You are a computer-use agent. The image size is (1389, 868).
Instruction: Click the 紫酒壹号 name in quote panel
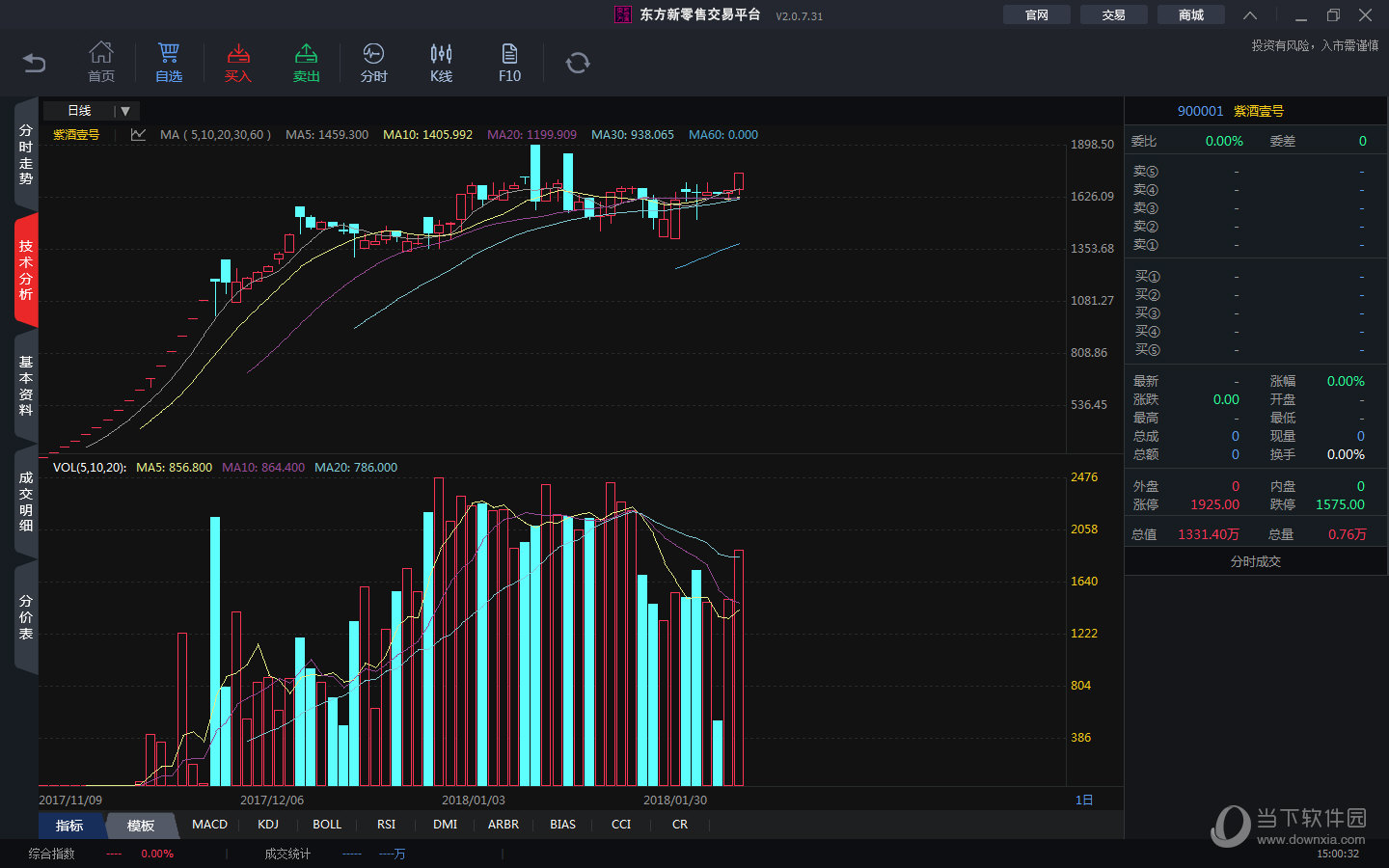click(x=1259, y=111)
